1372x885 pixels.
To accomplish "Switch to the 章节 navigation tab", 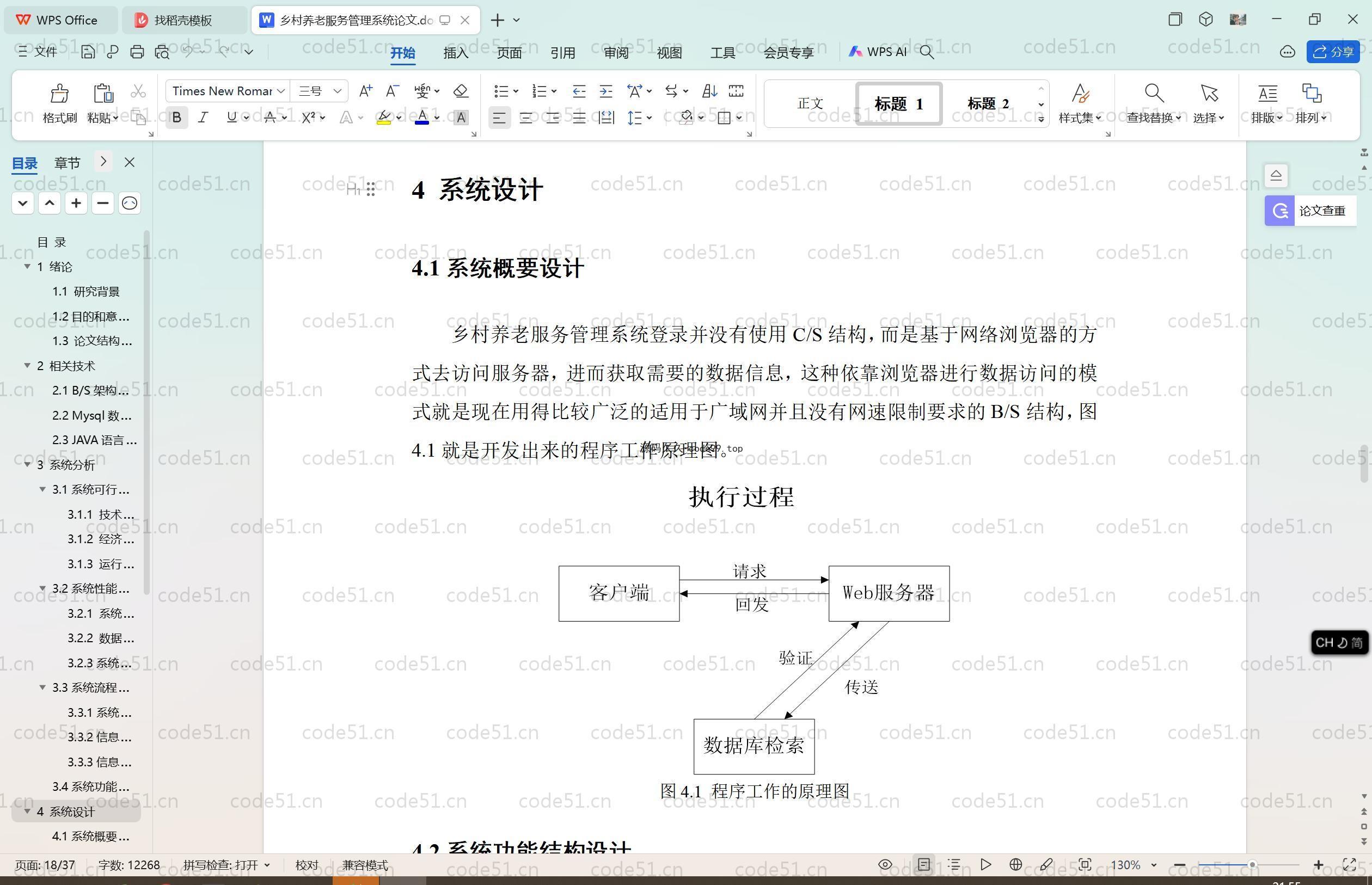I will point(68,163).
